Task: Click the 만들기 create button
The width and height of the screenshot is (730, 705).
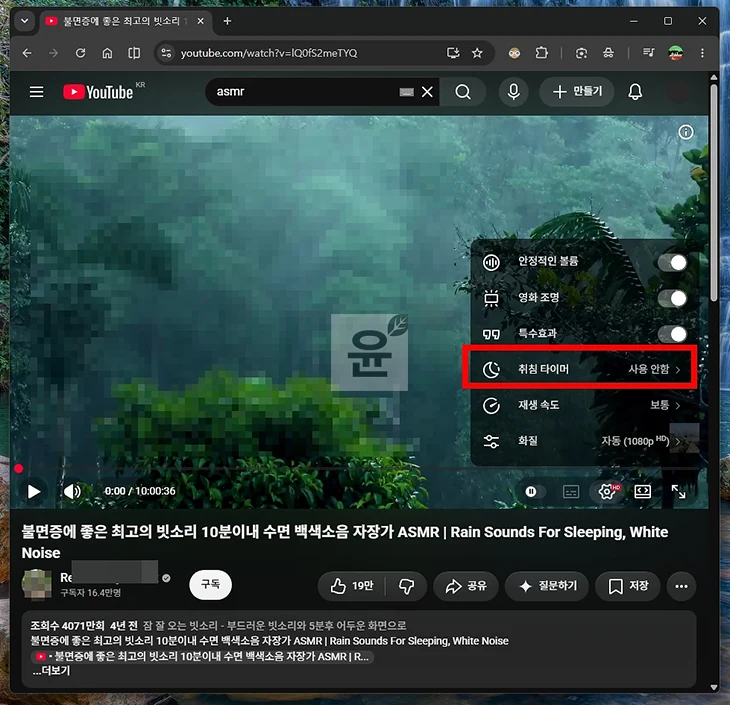Action: [x=577, y=92]
